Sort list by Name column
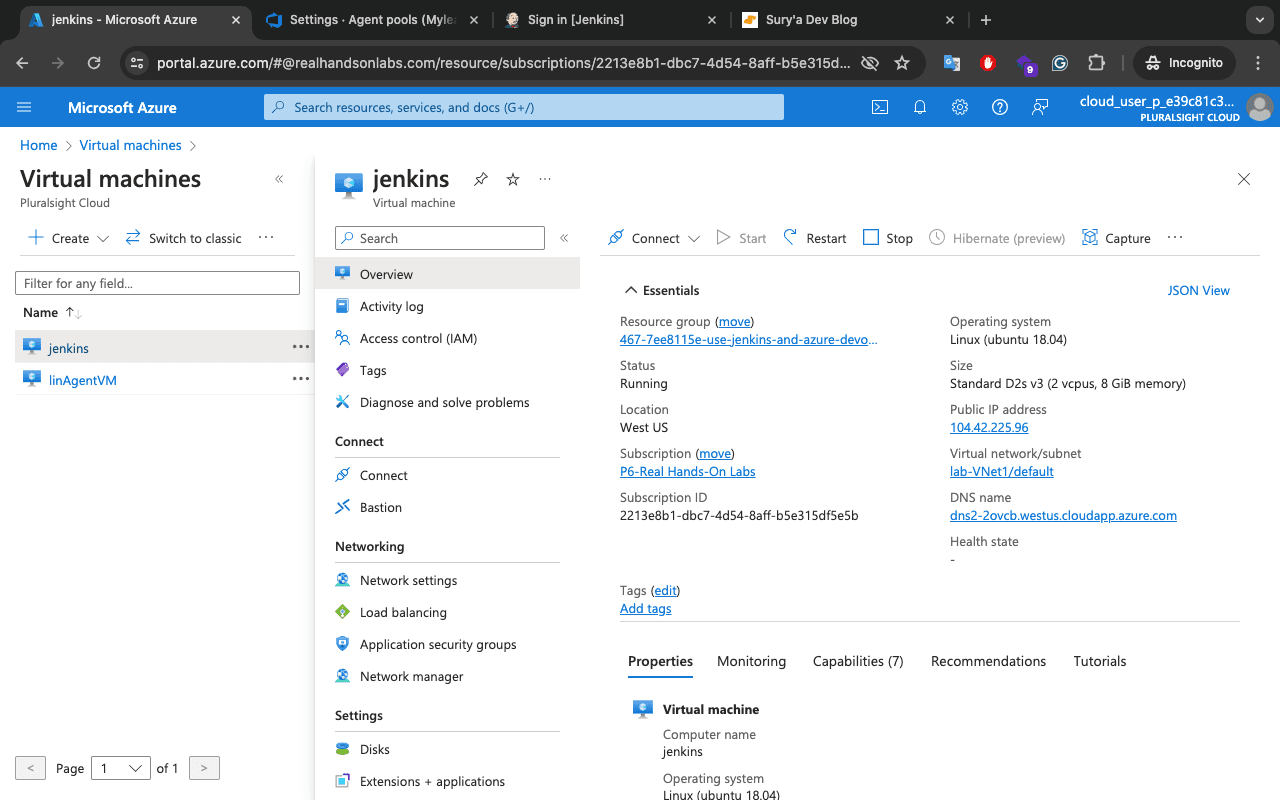Viewport: 1280px width, 800px height. 52,313
